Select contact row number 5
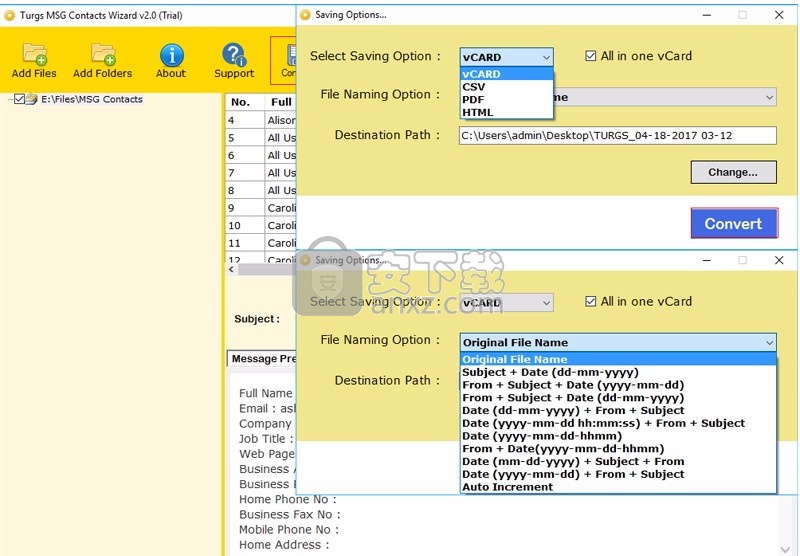Viewport: 800px width, 556px height. 261,137
